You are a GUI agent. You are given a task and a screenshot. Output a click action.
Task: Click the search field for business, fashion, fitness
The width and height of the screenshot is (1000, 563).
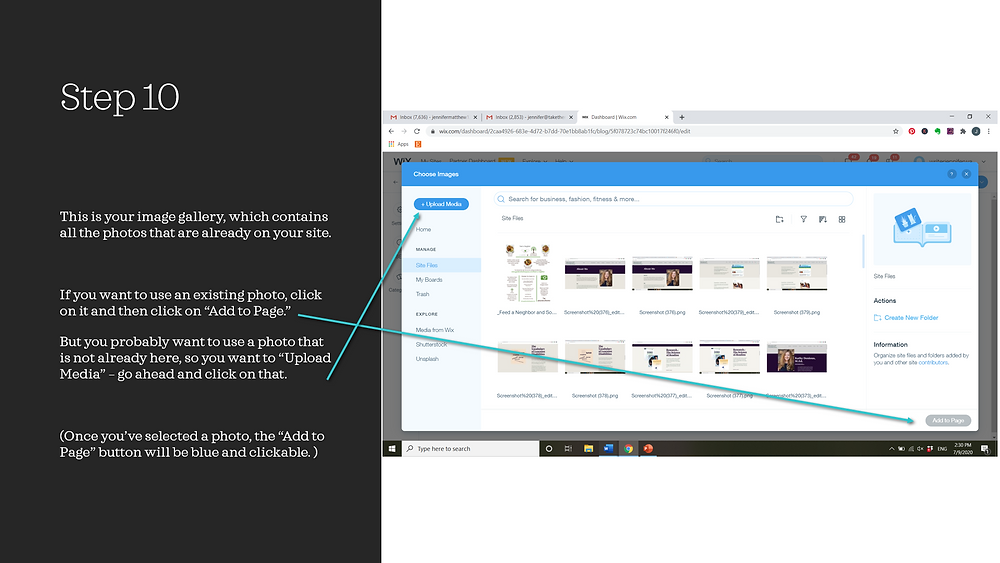click(673, 199)
